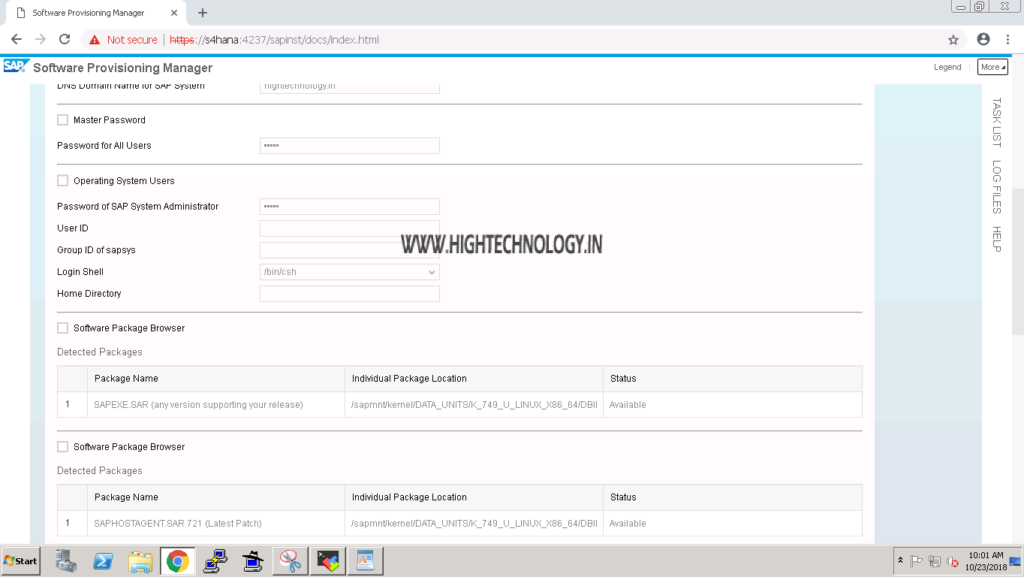Show hidden system tray icons
Viewport: 1024px width, 577px height.
pyautogui.click(x=900, y=561)
